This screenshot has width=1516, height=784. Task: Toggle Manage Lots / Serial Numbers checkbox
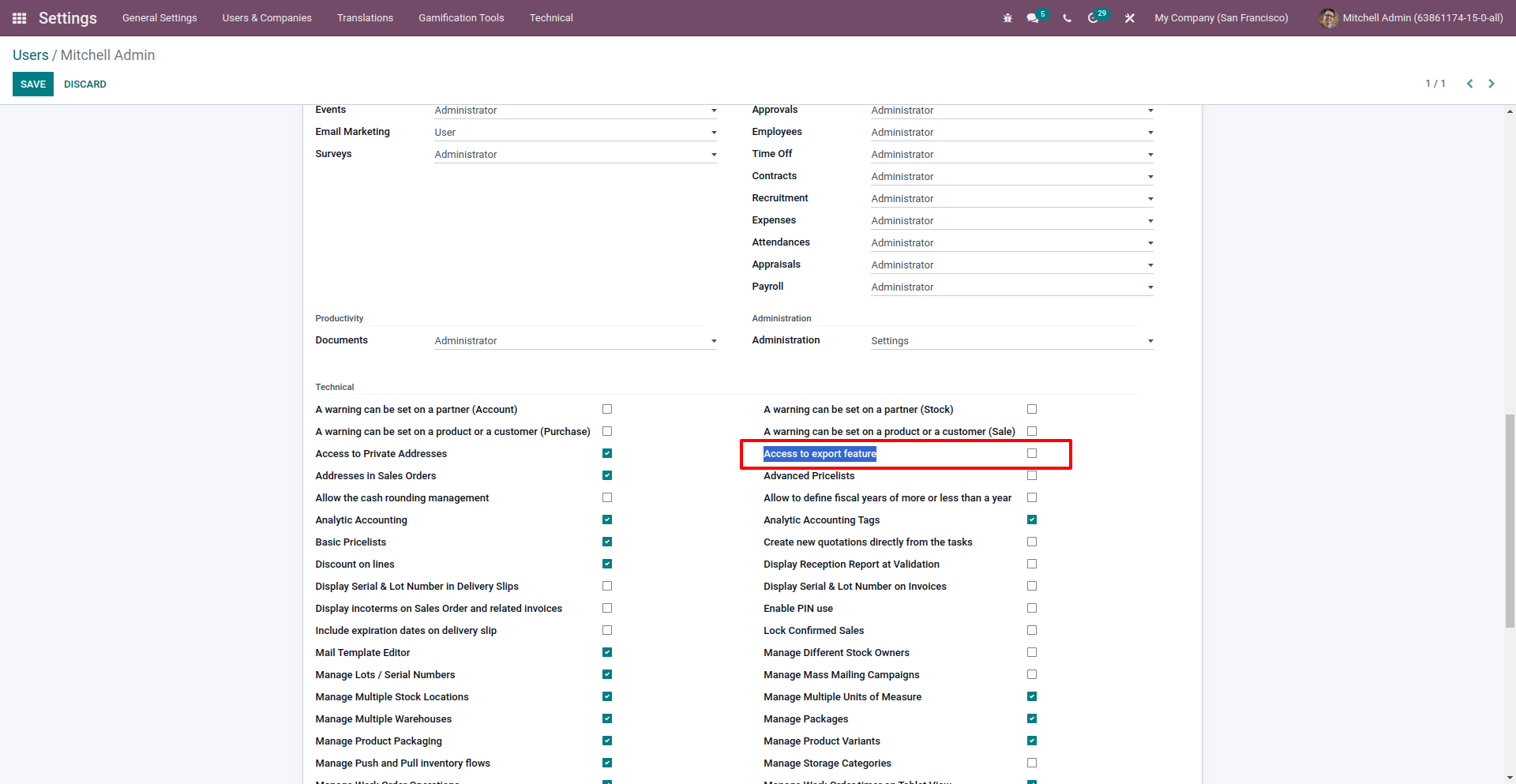[607, 674]
